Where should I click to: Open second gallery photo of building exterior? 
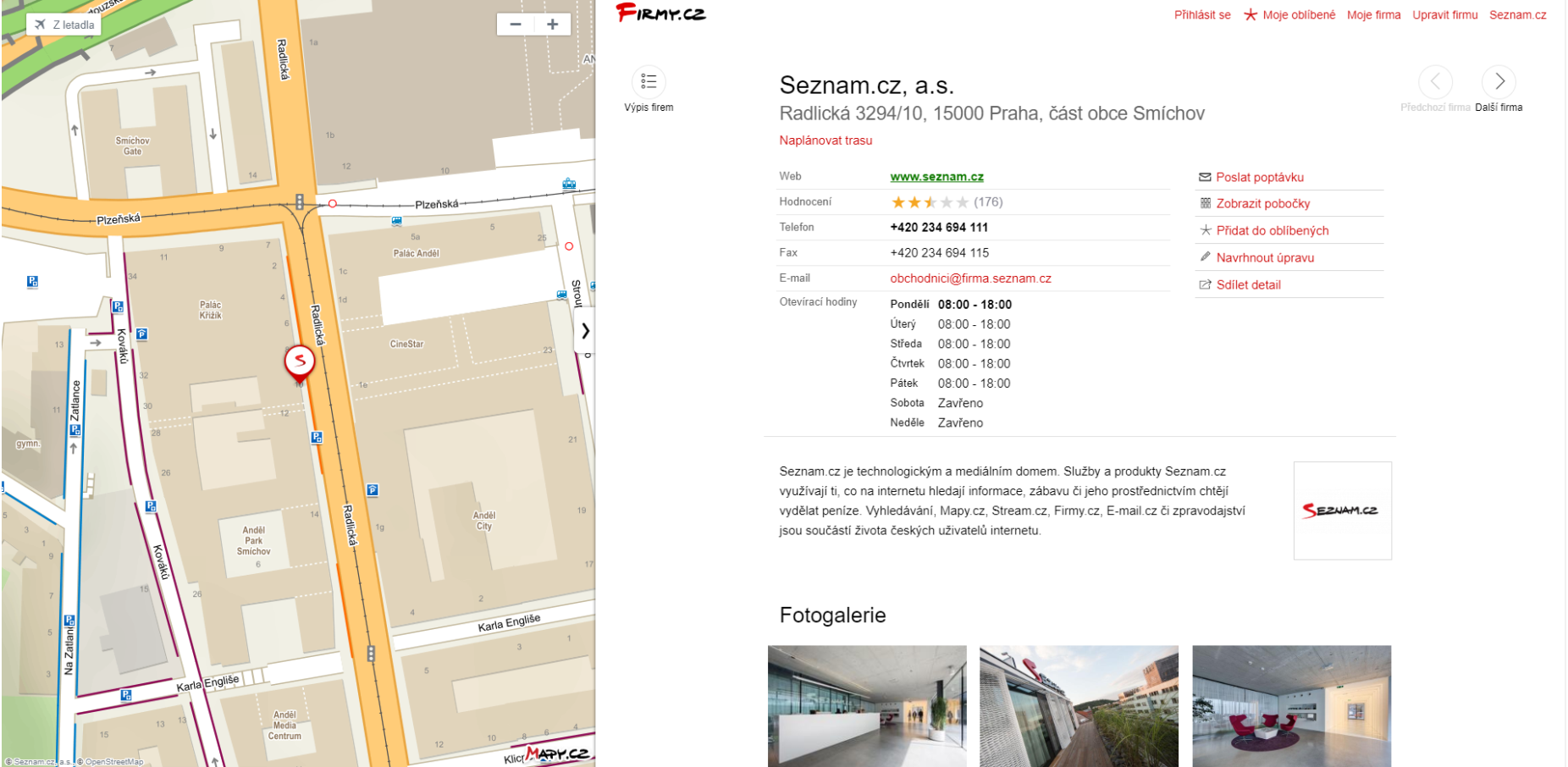point(1079,706)
